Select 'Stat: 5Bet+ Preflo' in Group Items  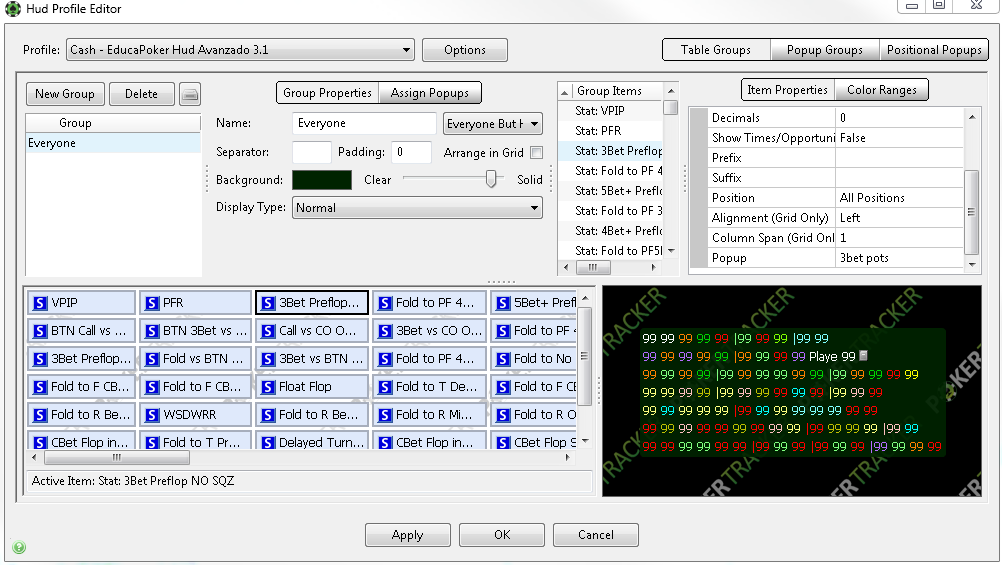tap(610, 190)
